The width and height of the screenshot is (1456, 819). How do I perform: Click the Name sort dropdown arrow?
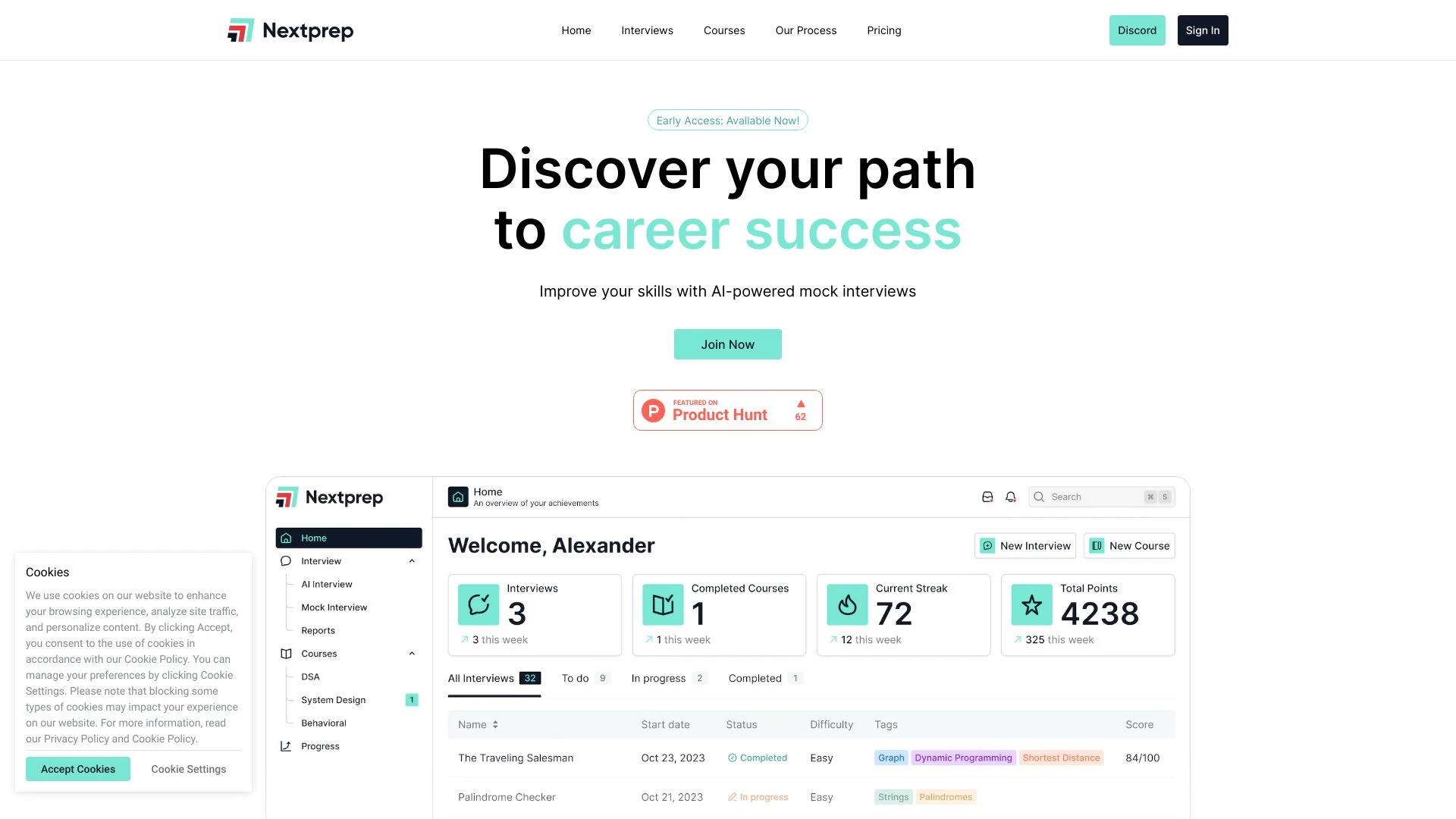(494, 724)
